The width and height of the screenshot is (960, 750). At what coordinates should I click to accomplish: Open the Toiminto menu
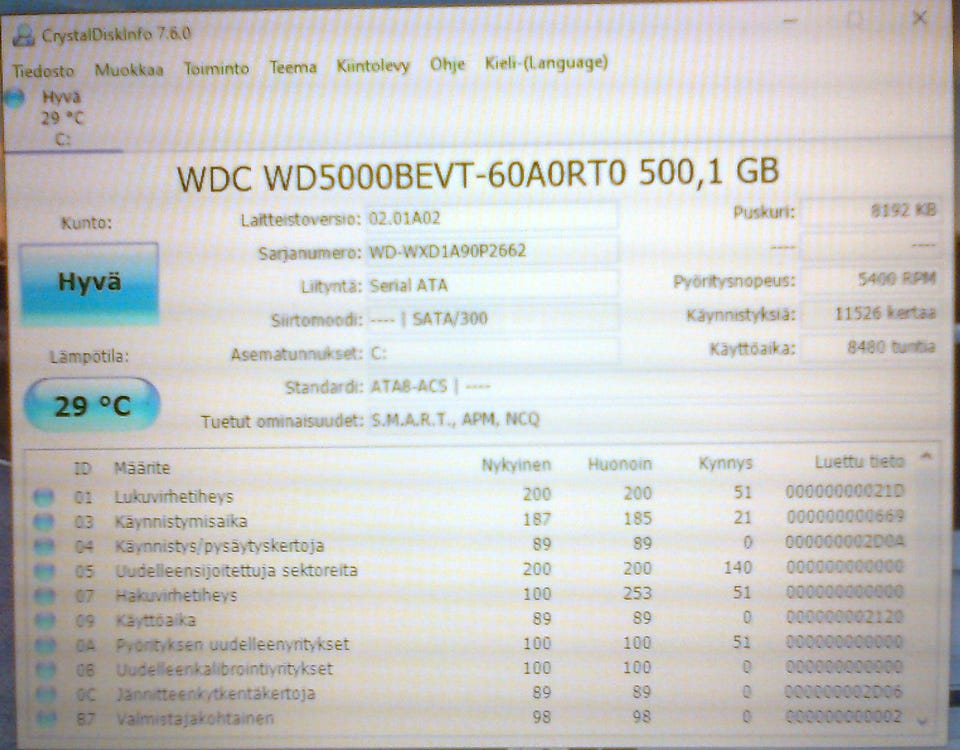coord(217,68)
